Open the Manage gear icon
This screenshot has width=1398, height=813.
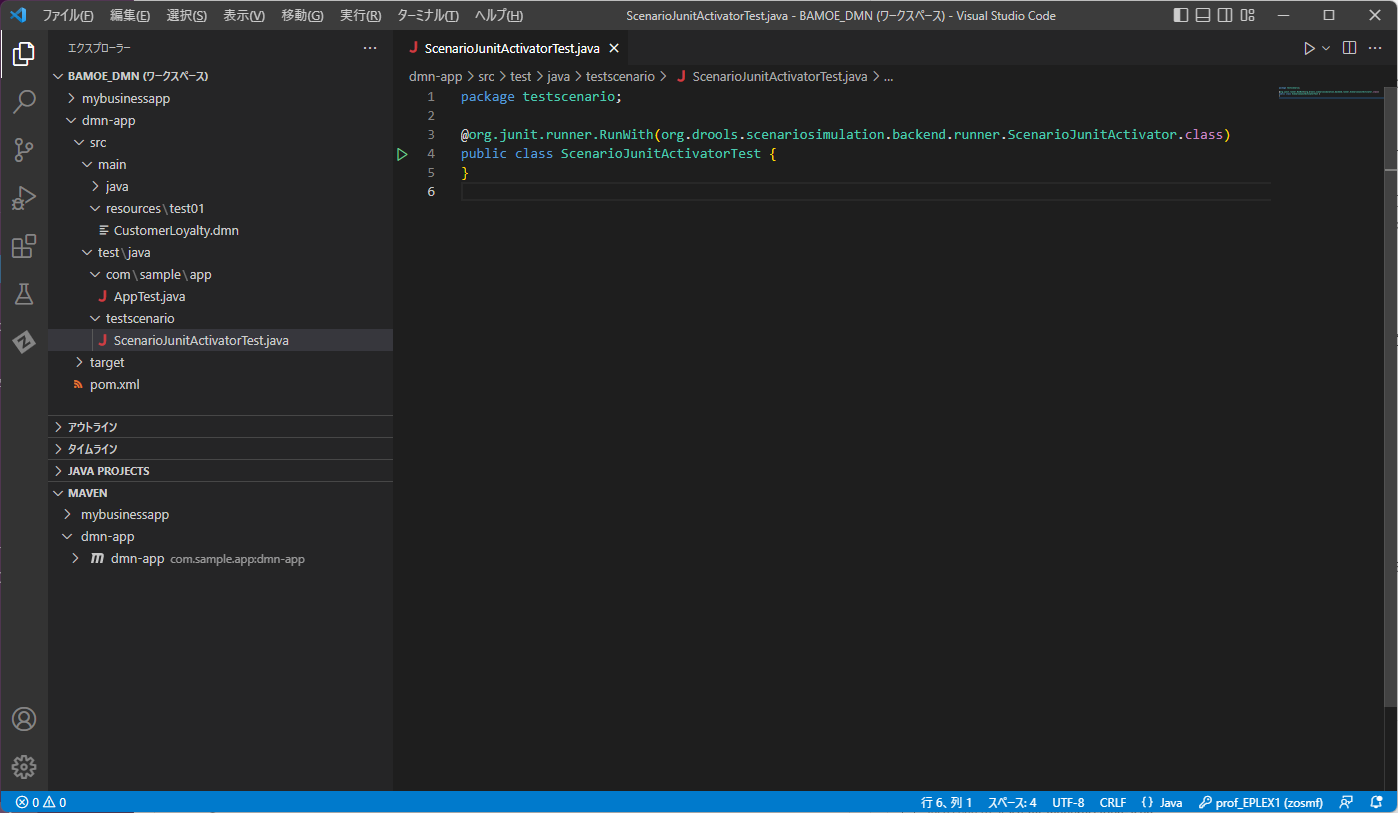tap(24, 767)
